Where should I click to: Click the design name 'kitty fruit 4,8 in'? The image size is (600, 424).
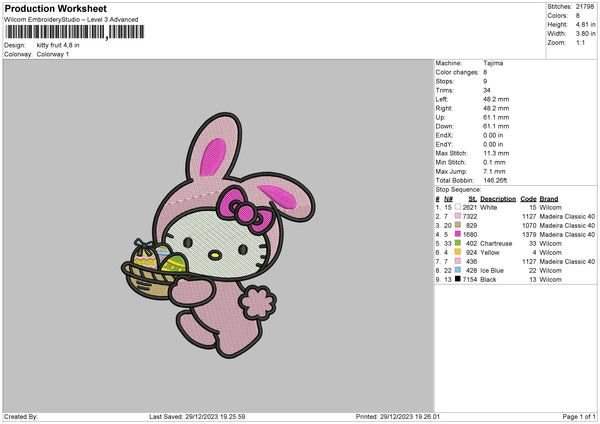[x=58, y=45]
